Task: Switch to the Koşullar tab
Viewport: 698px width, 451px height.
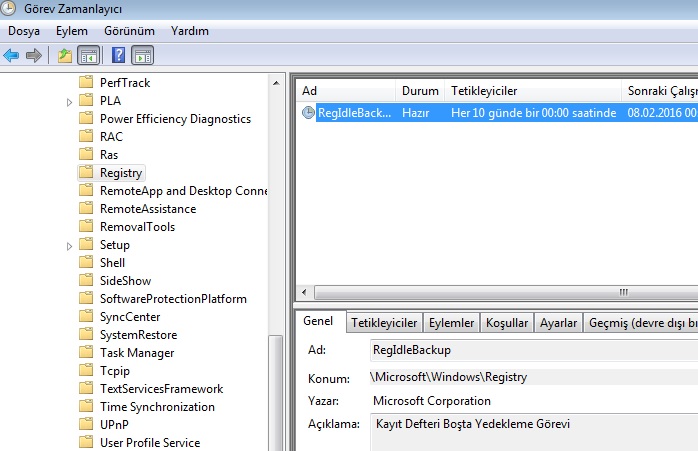Action: coord(507,323)
